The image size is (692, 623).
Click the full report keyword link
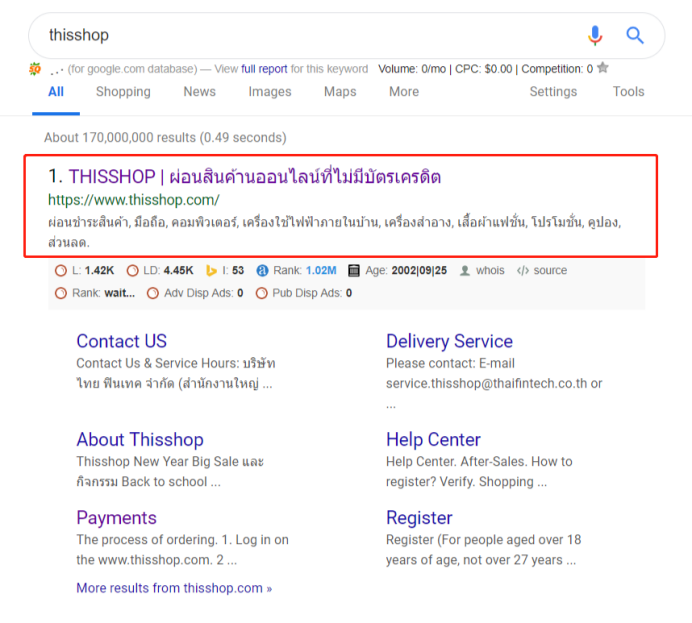tap(264, 69)
